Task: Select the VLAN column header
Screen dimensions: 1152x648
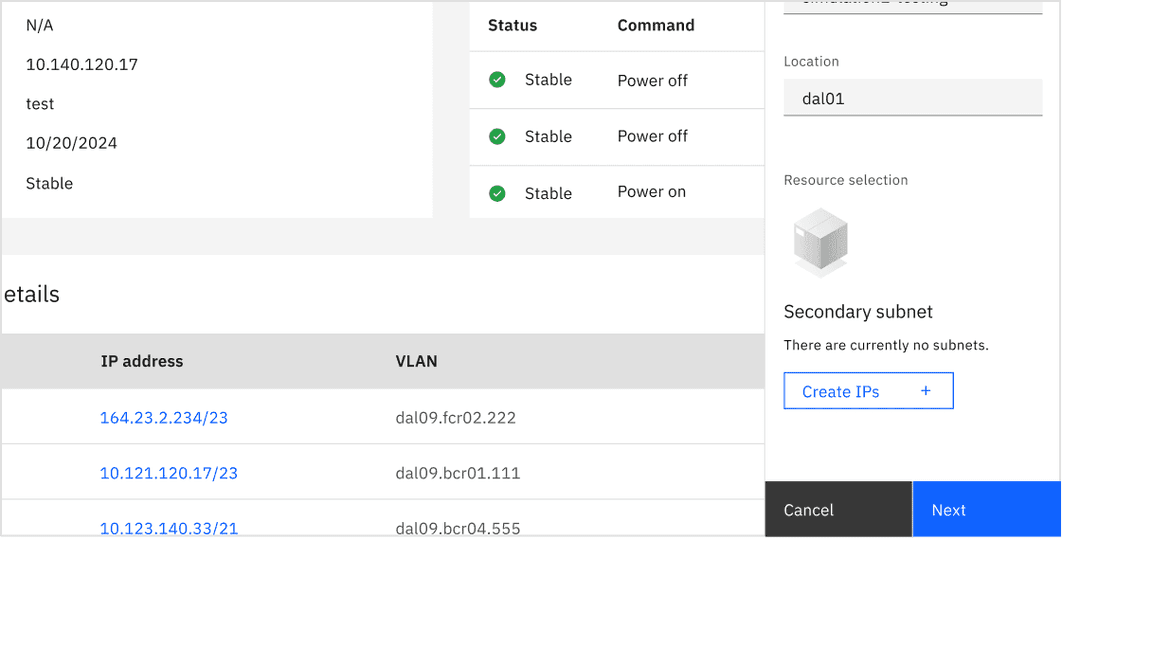Action: click(416, 362)
